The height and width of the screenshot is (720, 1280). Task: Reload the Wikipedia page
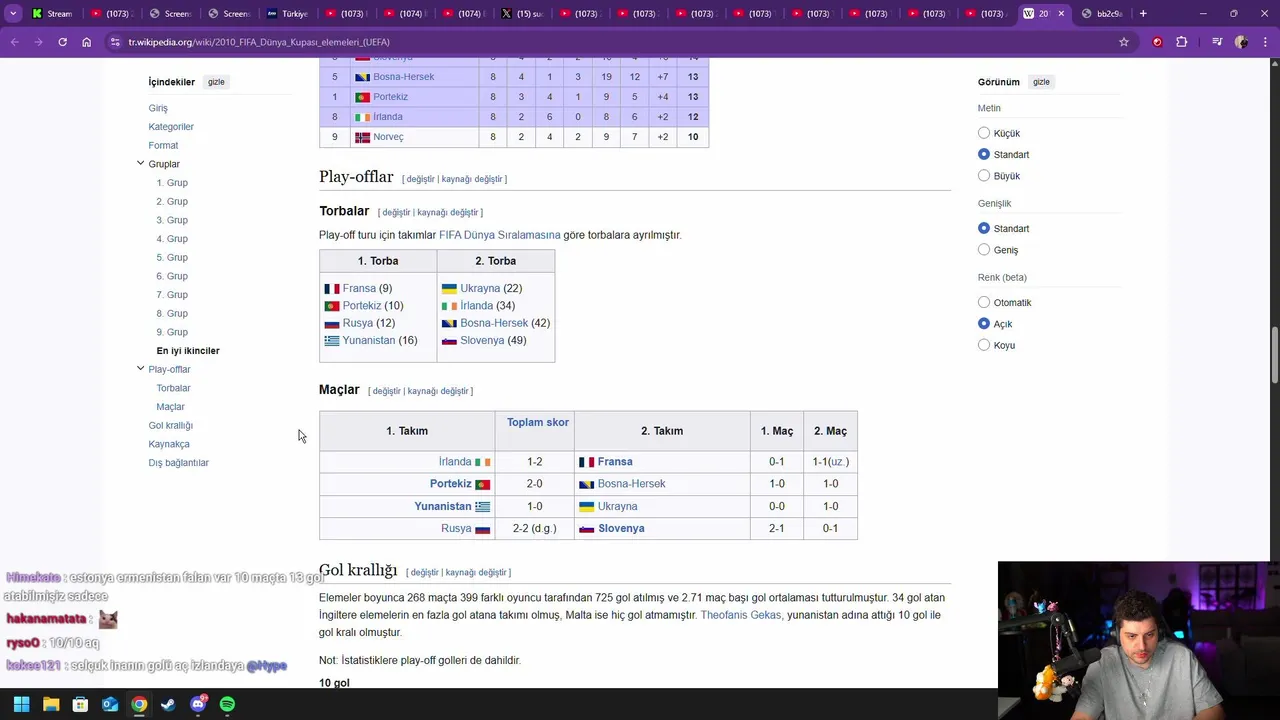click(62, 42)
